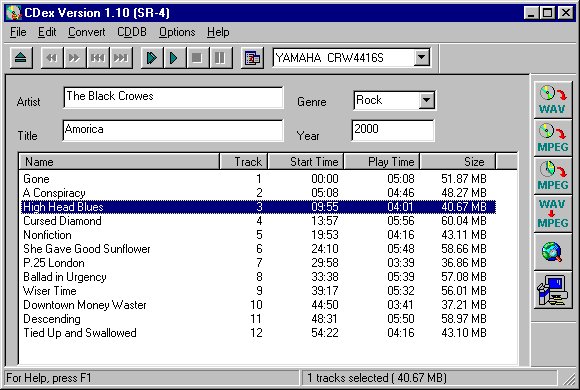
Task: Open the CDDB menu
Action: click(x=132, y=32)
